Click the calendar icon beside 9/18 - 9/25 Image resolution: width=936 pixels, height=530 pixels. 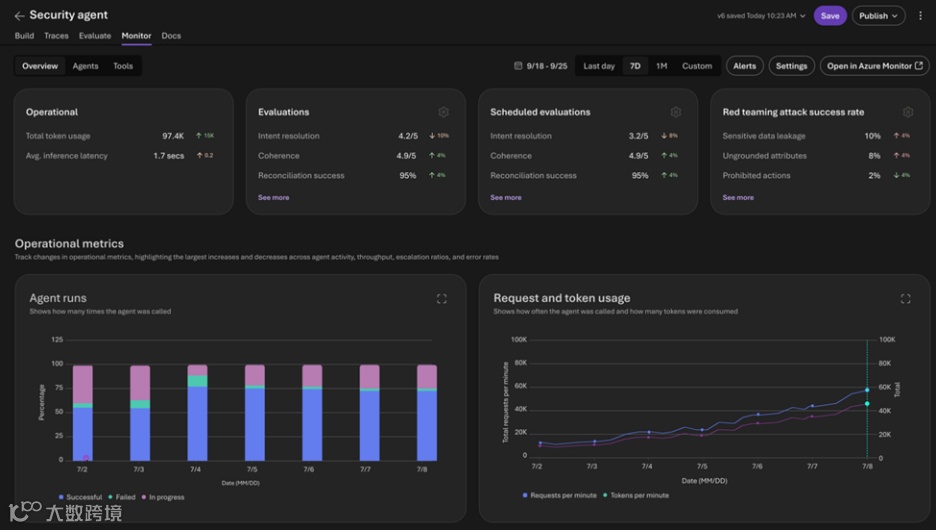(518, 66)
